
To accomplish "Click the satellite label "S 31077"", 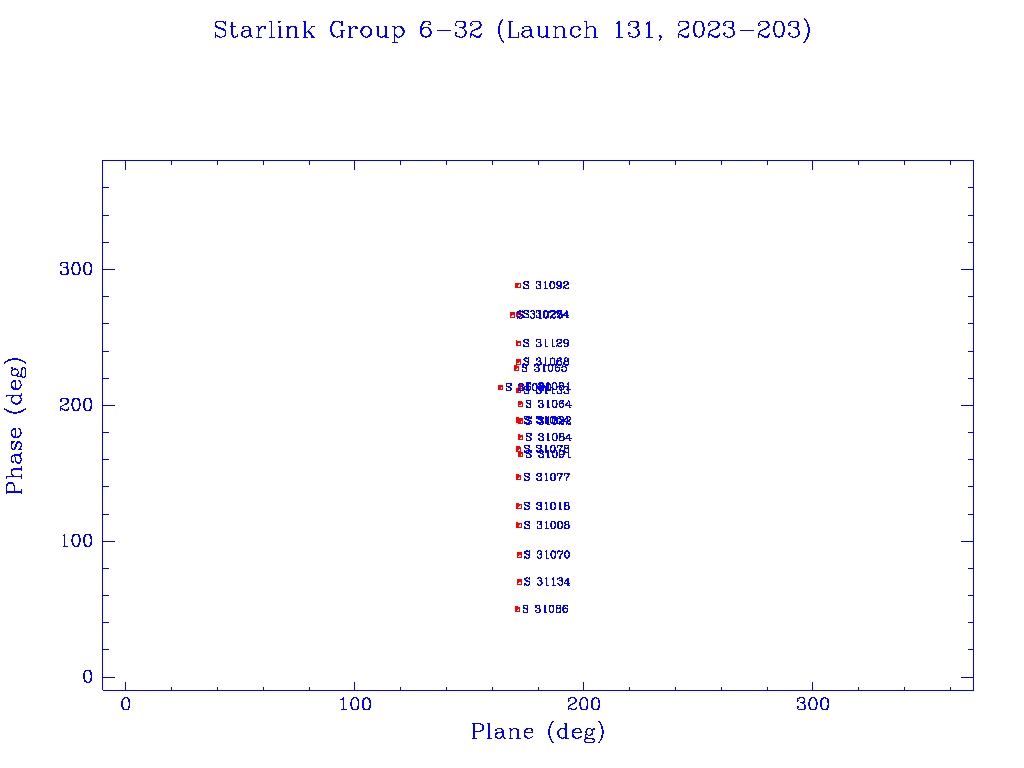I will click(x=547, y=477).
